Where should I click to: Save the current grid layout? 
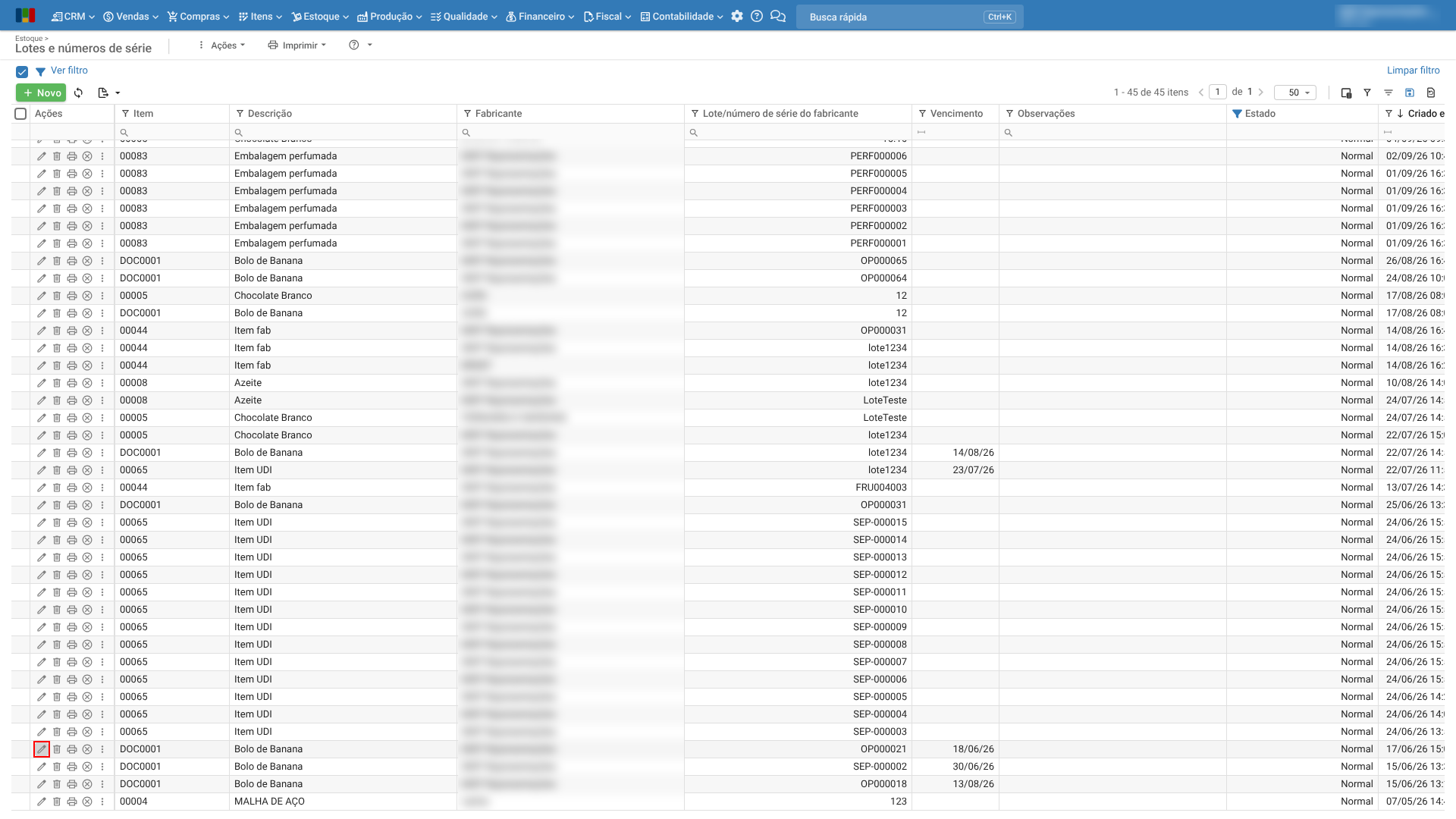point(1410,93)
